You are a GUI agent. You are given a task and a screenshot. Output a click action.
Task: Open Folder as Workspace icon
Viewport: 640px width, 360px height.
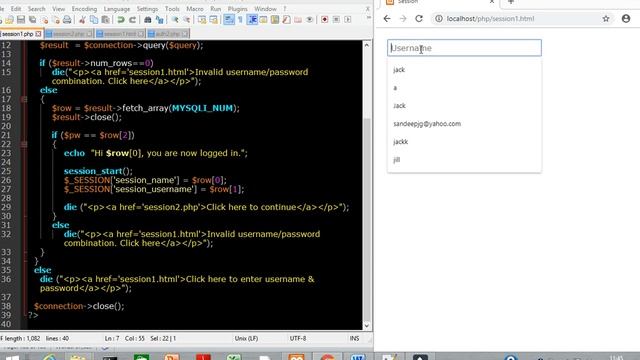click(x=298, y=20)
